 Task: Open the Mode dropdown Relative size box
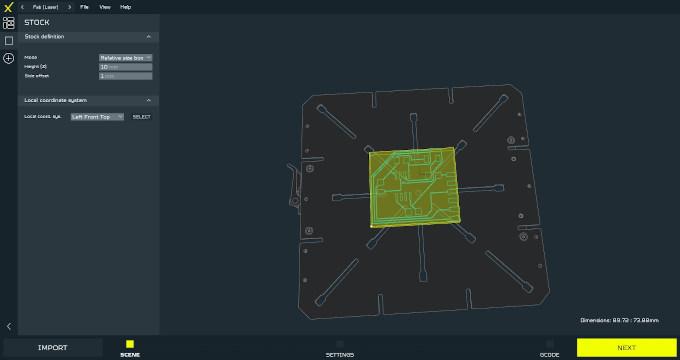click(x=125, y=58)
